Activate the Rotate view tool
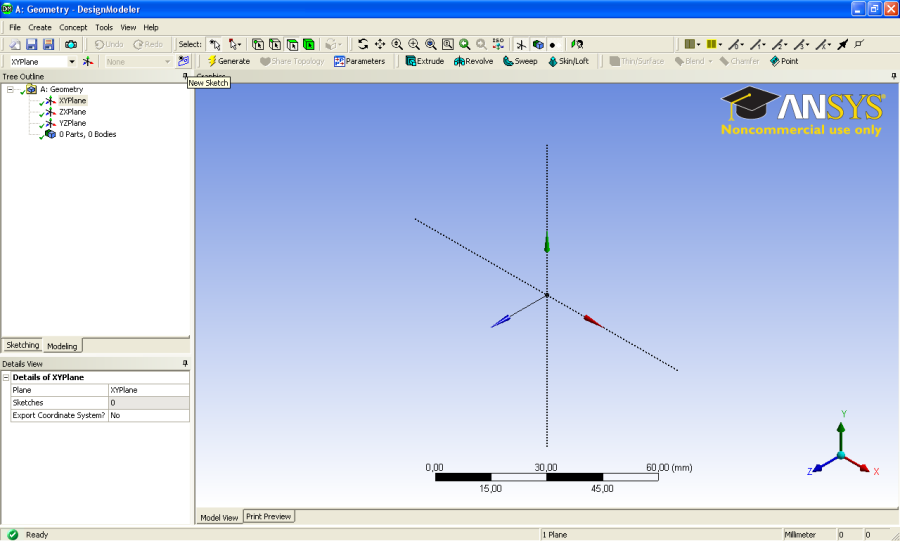 coord(363,44)
